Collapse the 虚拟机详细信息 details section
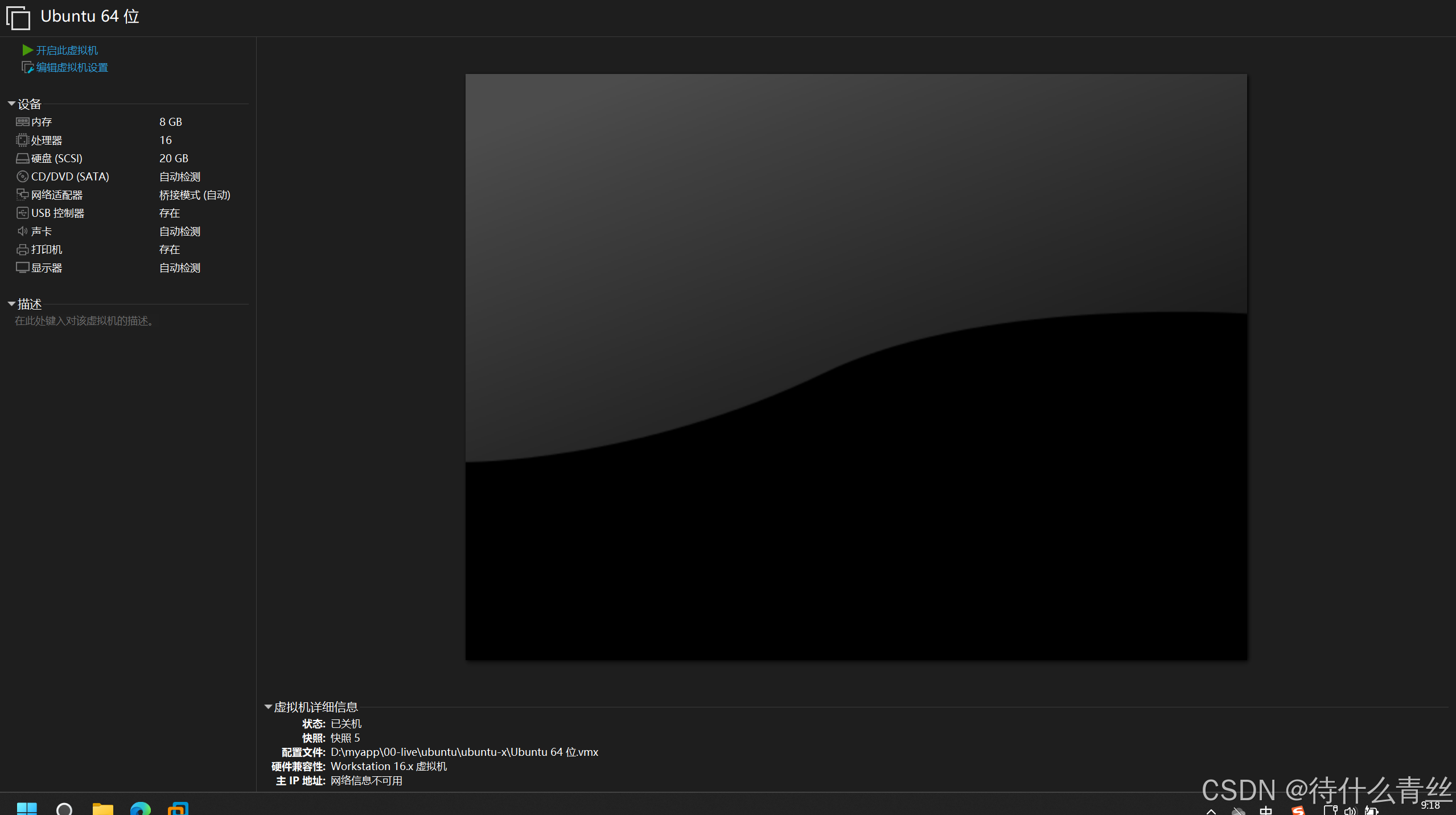Screen dimensions: 1456x815 pyautogui.click(x=268, y=707)
